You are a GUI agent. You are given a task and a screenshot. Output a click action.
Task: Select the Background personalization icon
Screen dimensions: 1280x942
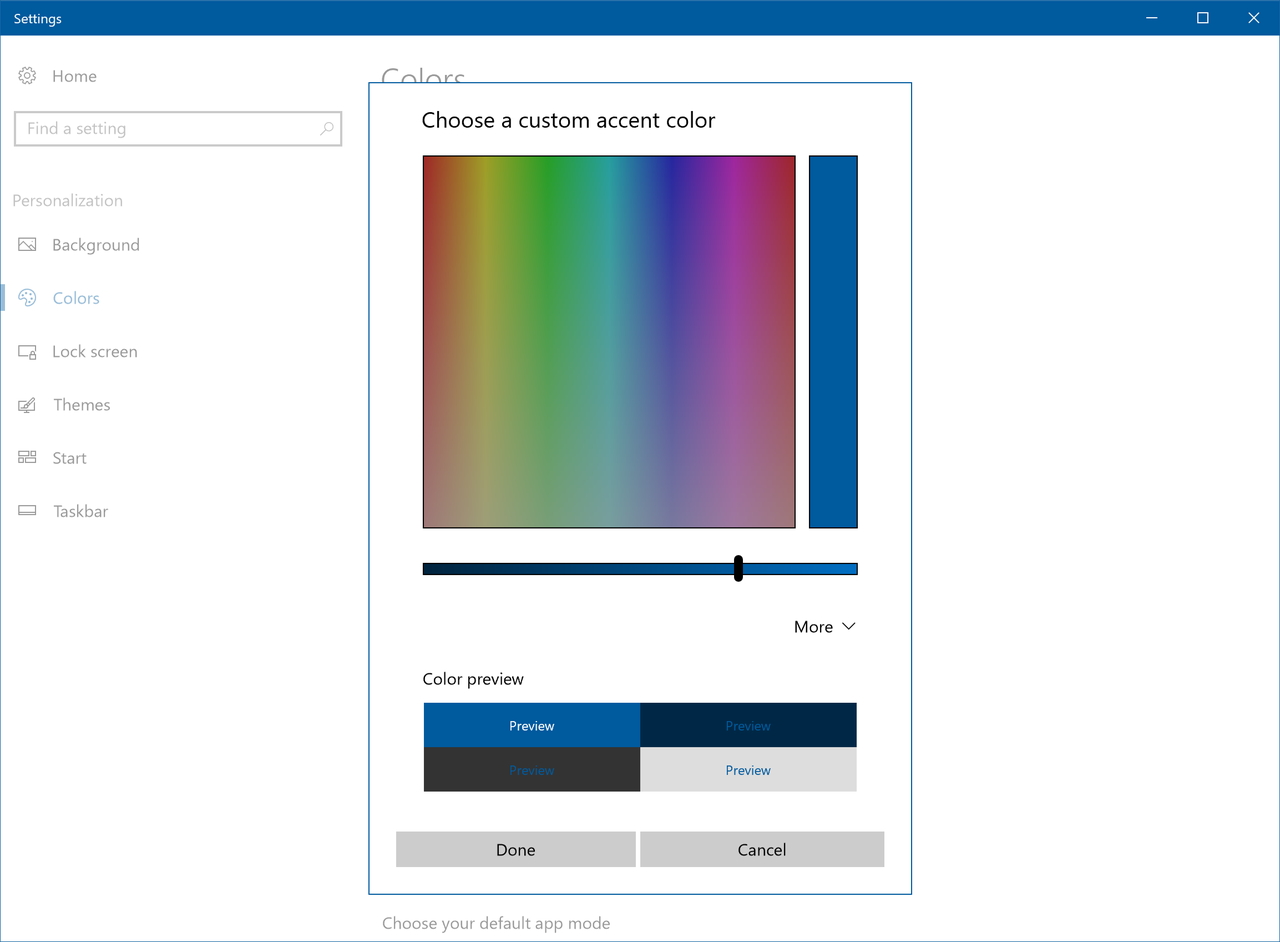(x=25, y=244)
